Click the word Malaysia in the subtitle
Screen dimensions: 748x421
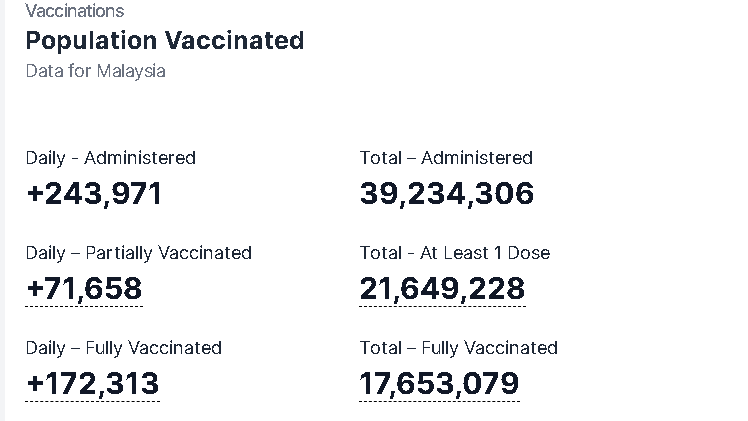click(131, 71)
